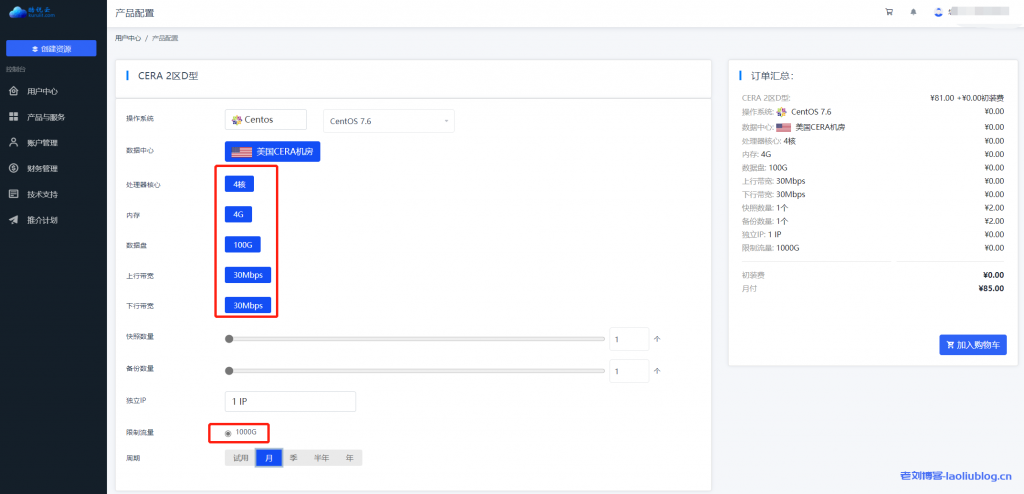The width and height of the screenshot is (1024, 494).
Task: Click the 创建资源 button
Action: [51, 48]
